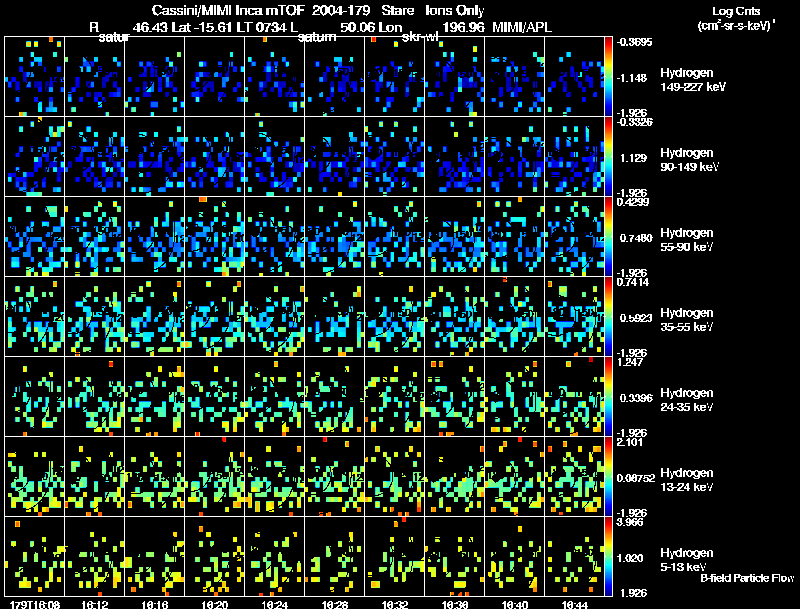
Task: Click the '1.020' colorbar value
Action: coord(630,558)
